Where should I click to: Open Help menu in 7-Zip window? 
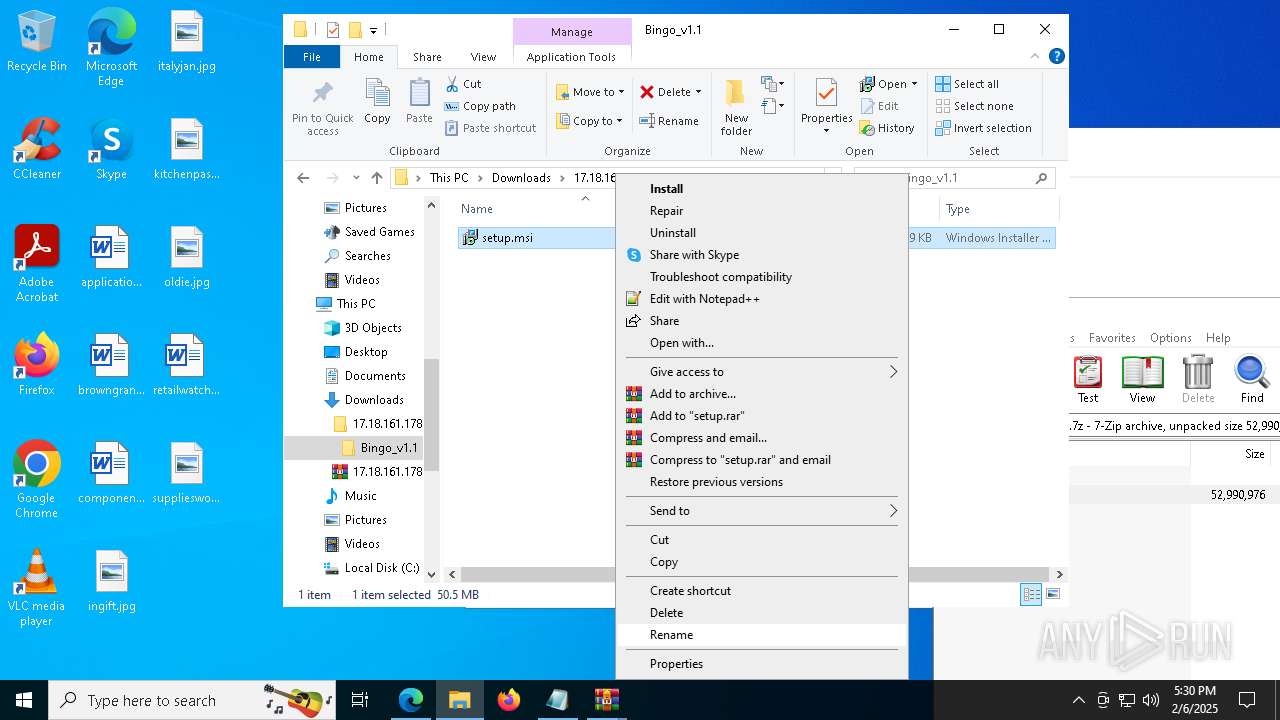pyautogui.click(x=1218, y=338)
